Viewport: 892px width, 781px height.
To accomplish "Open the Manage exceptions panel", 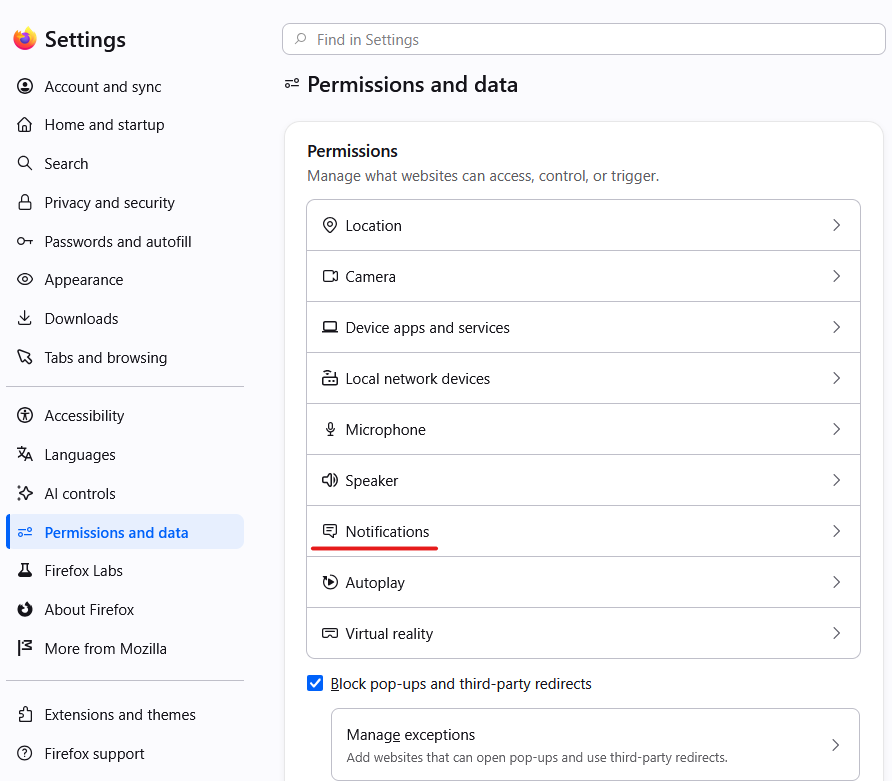I will coord(595,745).
